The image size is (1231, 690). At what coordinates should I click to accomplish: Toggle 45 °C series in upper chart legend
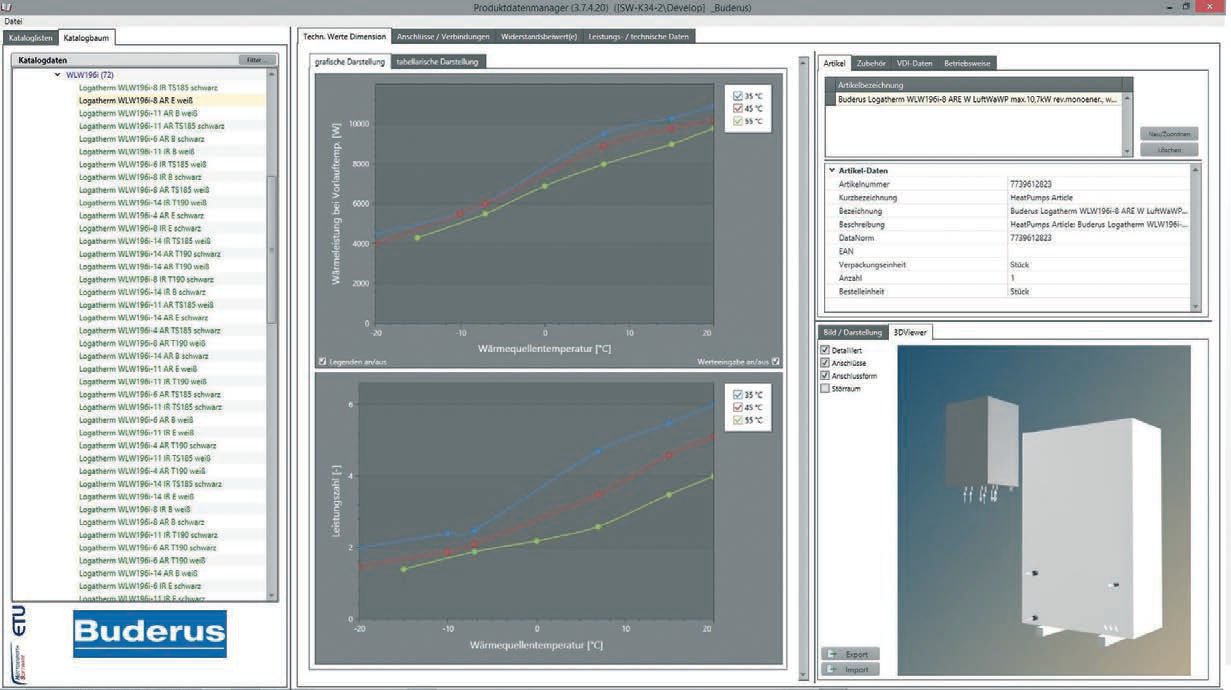pyautogui.click(x=737, y=108)
